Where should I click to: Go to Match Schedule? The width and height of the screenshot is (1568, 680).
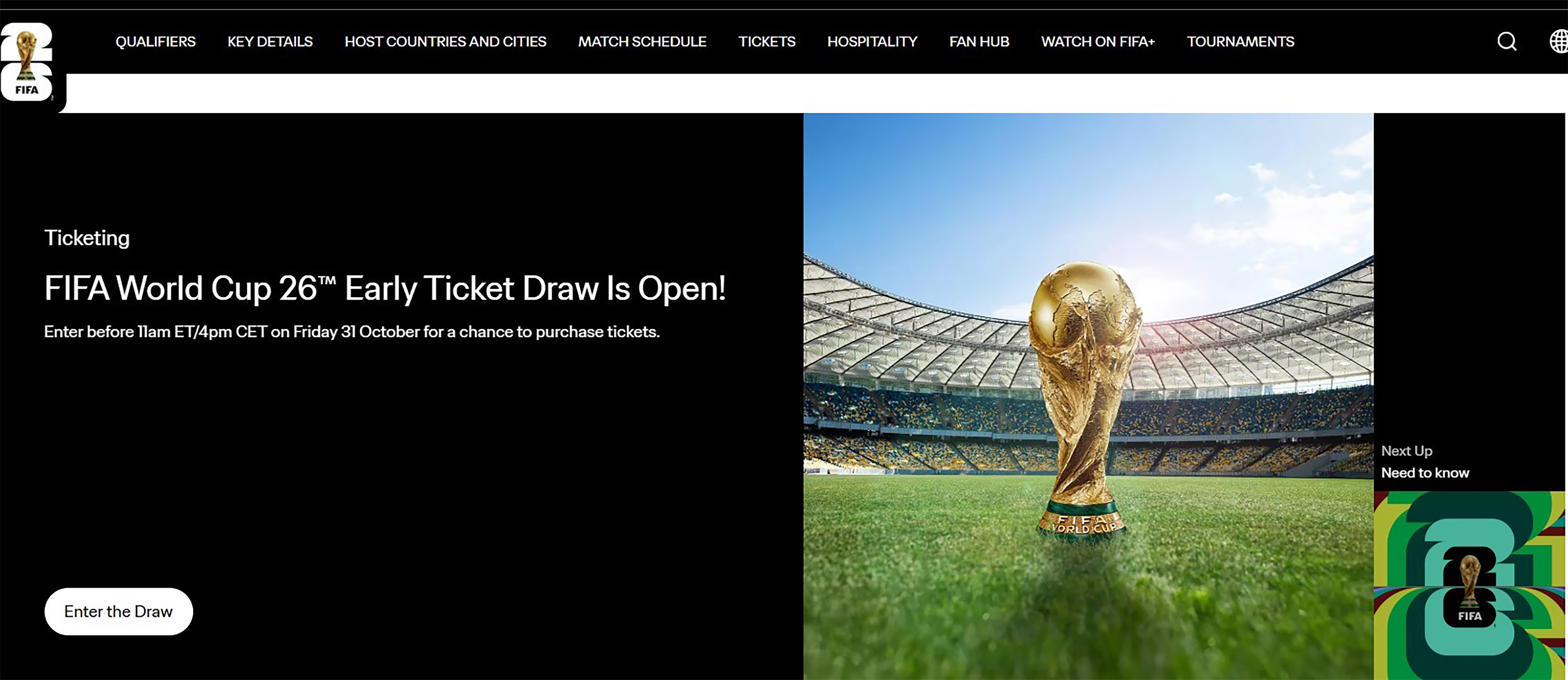[642, 41]
